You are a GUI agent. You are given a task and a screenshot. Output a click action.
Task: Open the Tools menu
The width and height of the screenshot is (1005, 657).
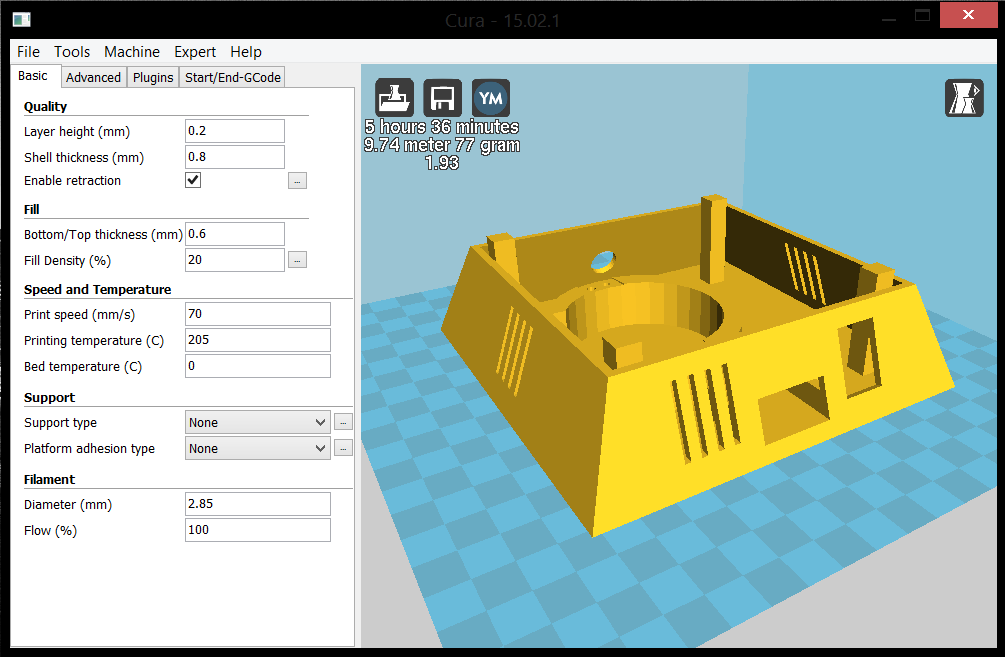[72, 52]
